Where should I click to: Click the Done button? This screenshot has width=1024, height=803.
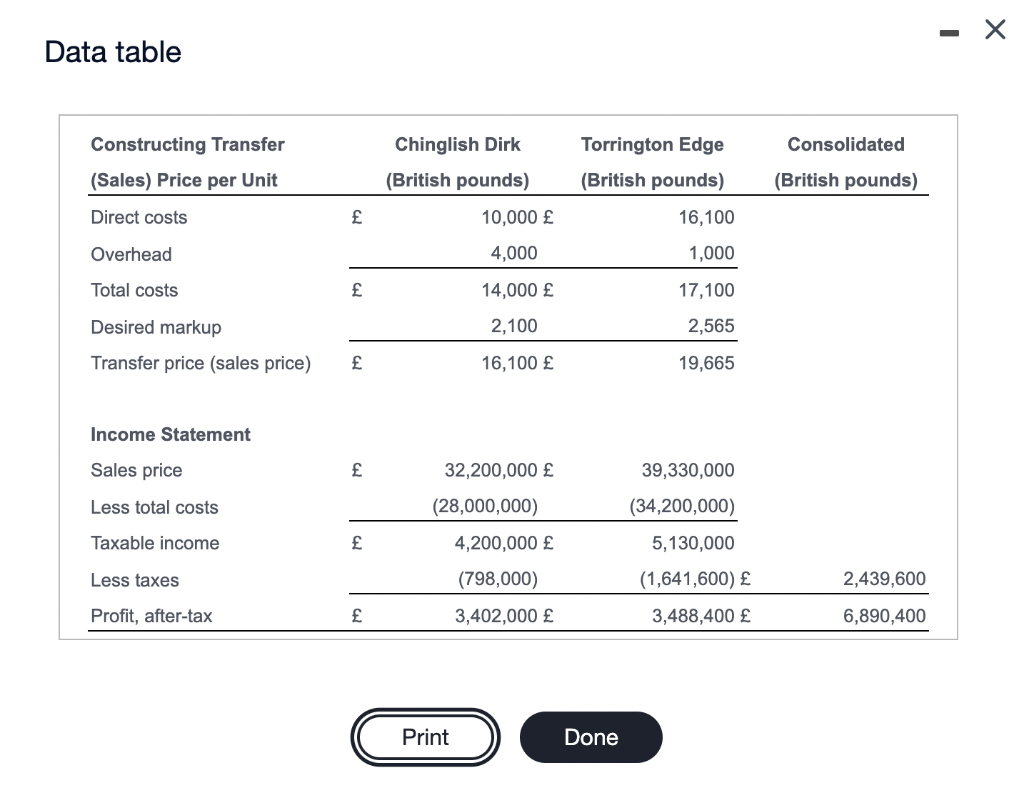pyautogui.click(x=591, y=737)
